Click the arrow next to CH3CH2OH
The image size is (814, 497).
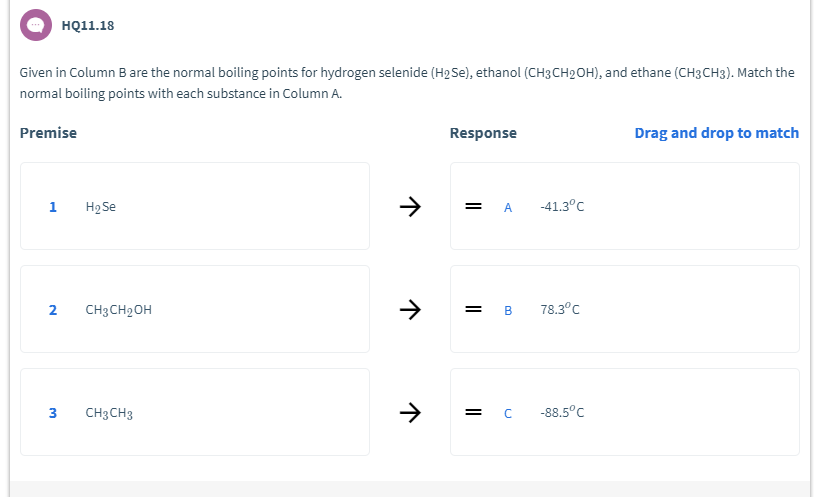pyautogui.click(x=409, y=310)
